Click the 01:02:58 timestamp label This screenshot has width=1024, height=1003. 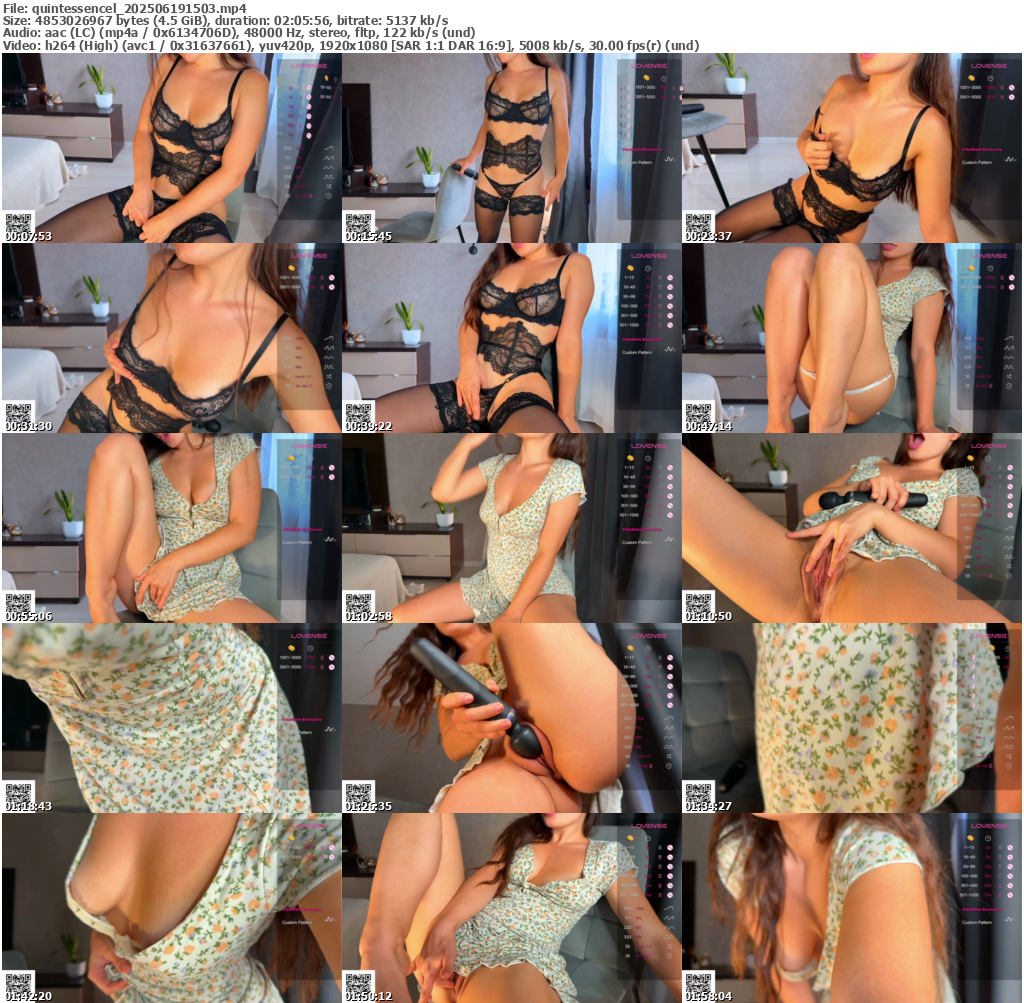pos(368,617)
